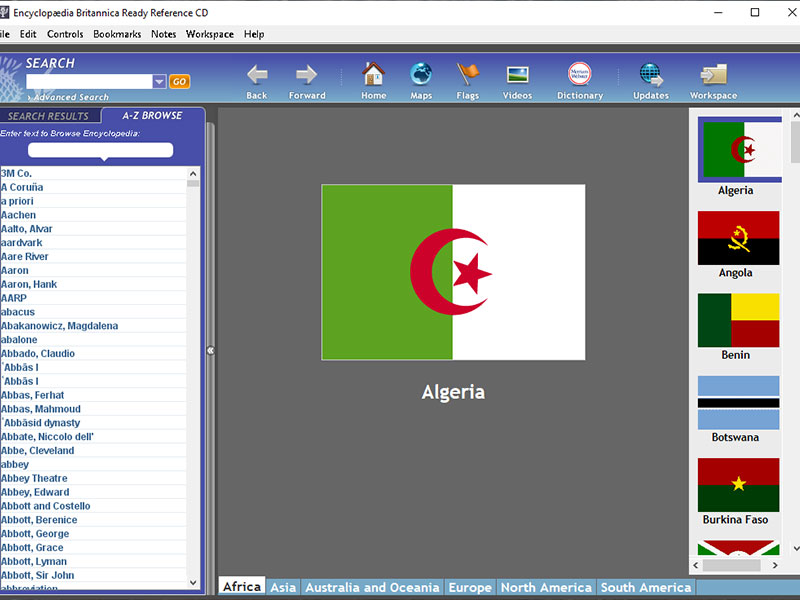Click the orange GO search button
Viewport: 800px width, 600px height.
pos(179,82)
